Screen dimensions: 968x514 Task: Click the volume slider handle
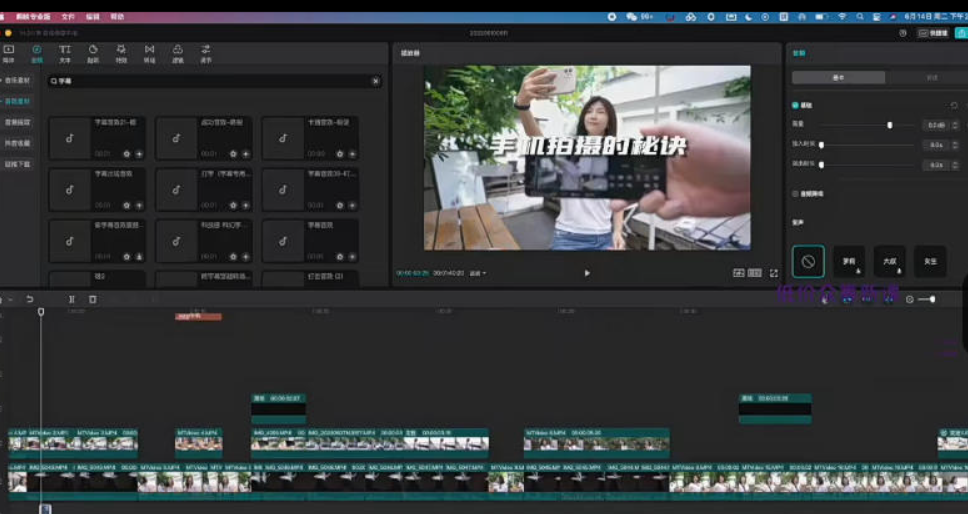coord(889,125)
